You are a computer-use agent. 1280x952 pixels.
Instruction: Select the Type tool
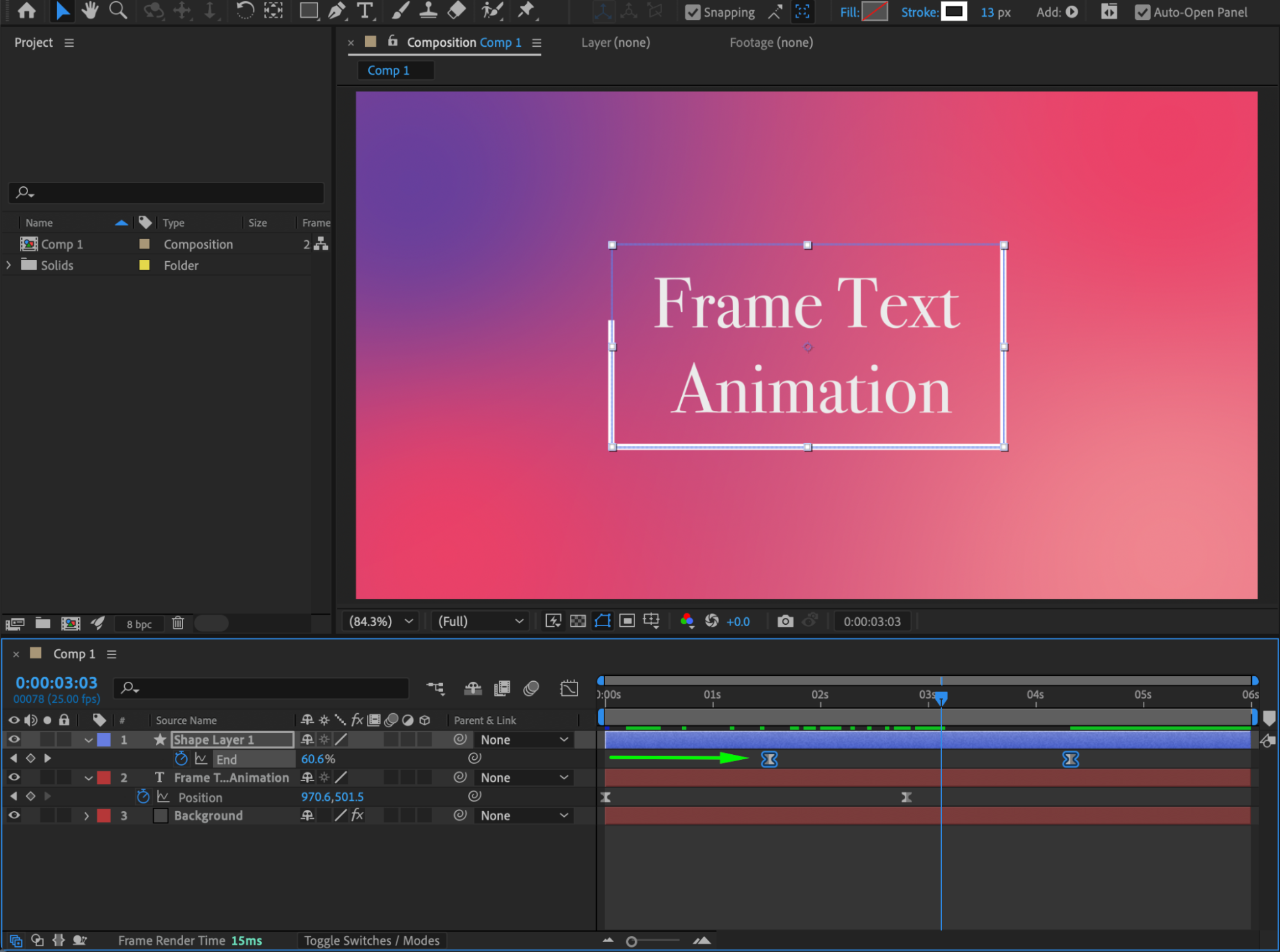pyautogui.click(x=365, y=11)
